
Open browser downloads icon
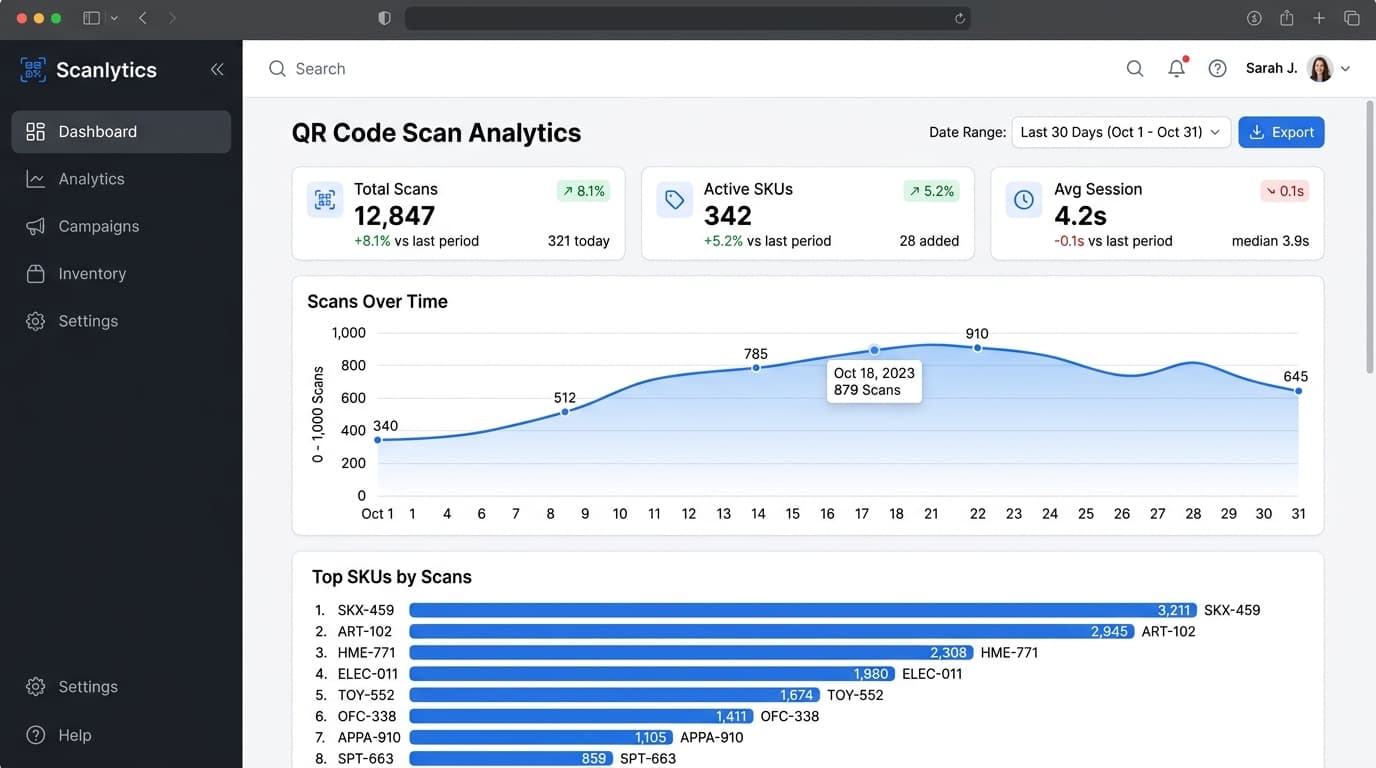coord(1254,18)
